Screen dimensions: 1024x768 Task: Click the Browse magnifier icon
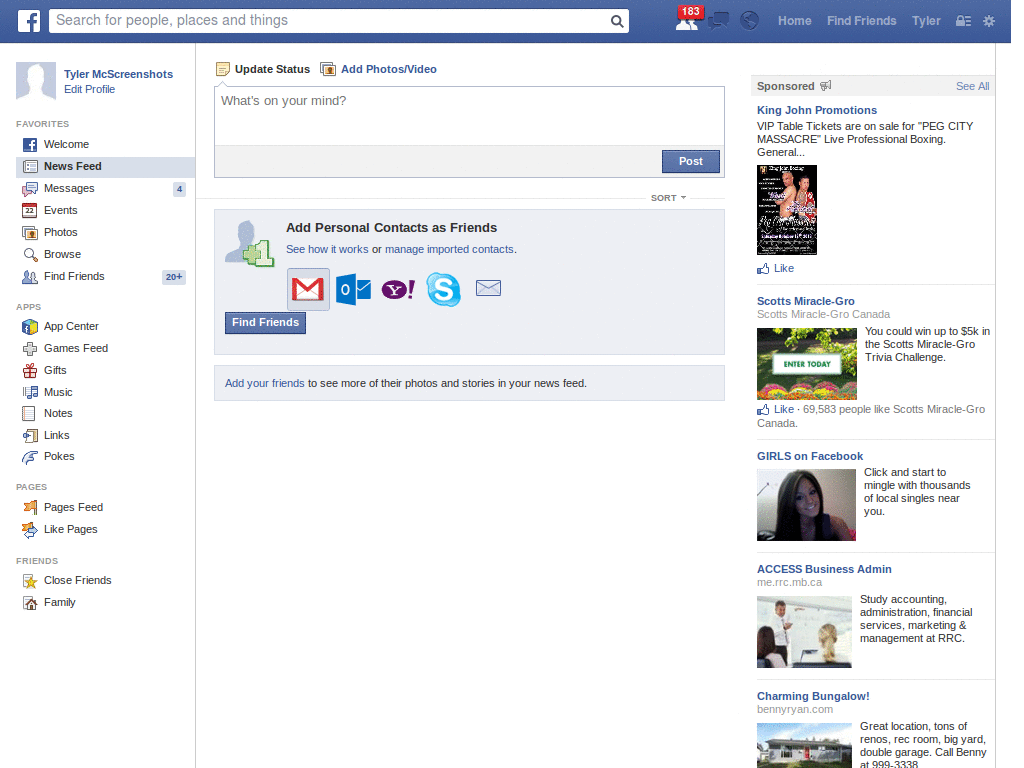coord(30,255)
